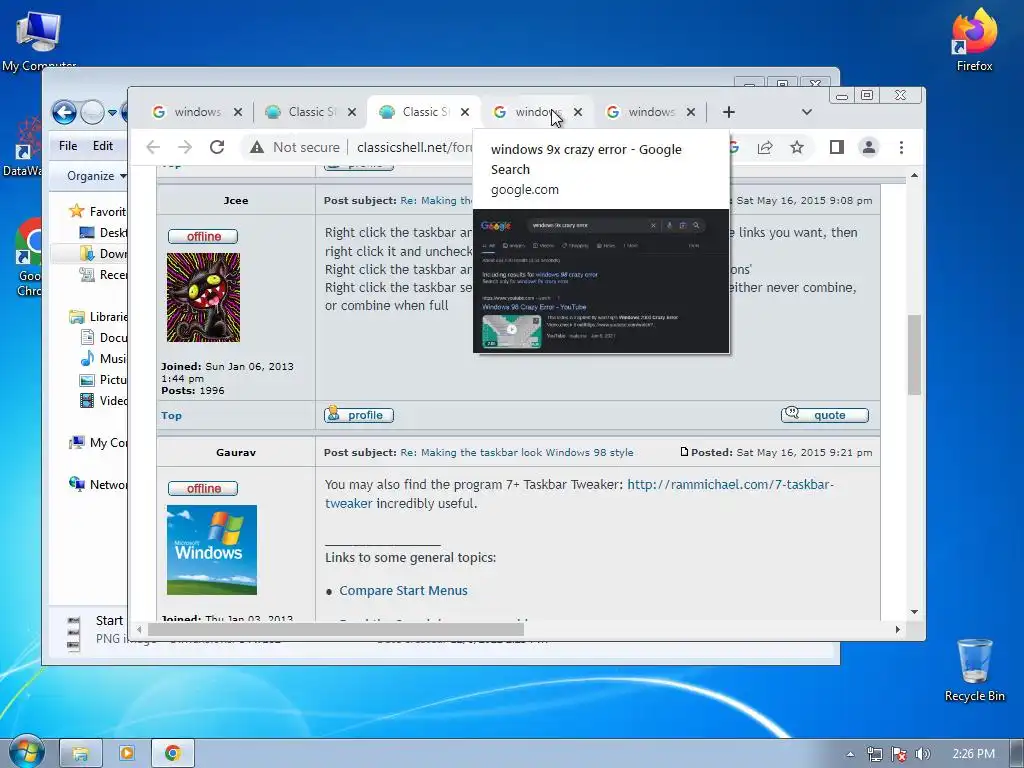The width and height of the screenshot is (1024, 768).
Task: Close the hovered windows 9x crazy error tab
Action: [577, 112]
